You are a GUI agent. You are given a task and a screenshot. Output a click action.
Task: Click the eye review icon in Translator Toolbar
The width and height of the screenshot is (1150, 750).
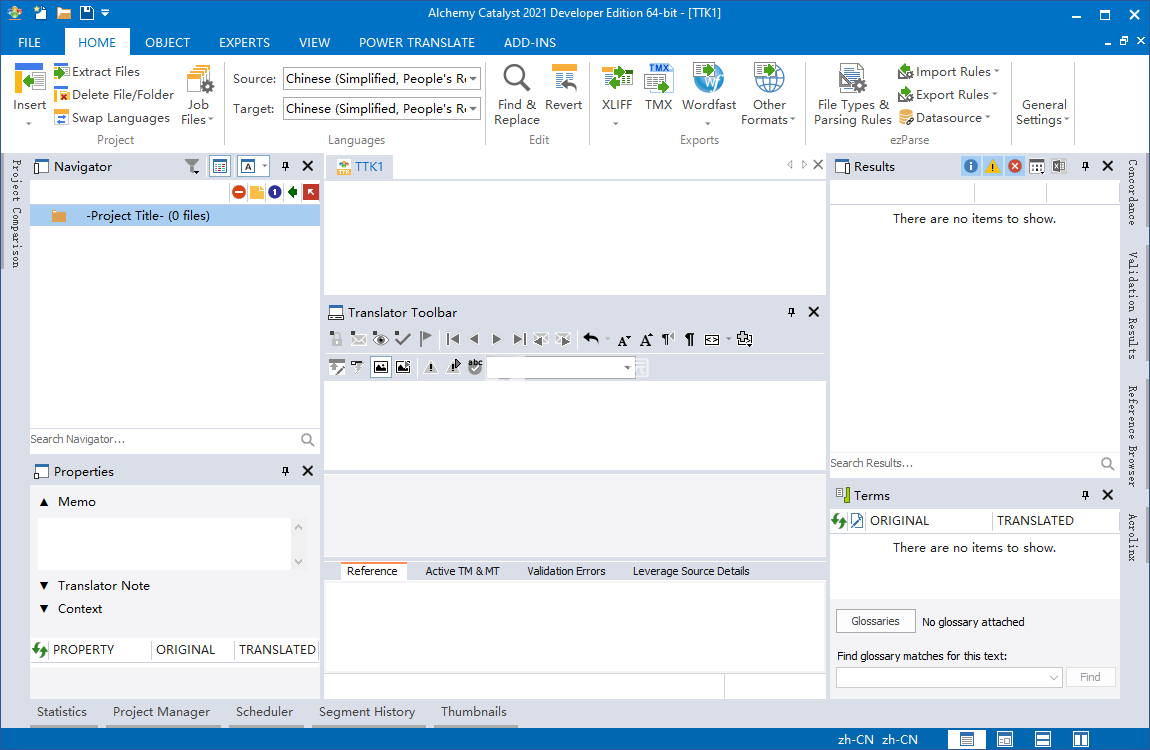click(x=380, y=339)
